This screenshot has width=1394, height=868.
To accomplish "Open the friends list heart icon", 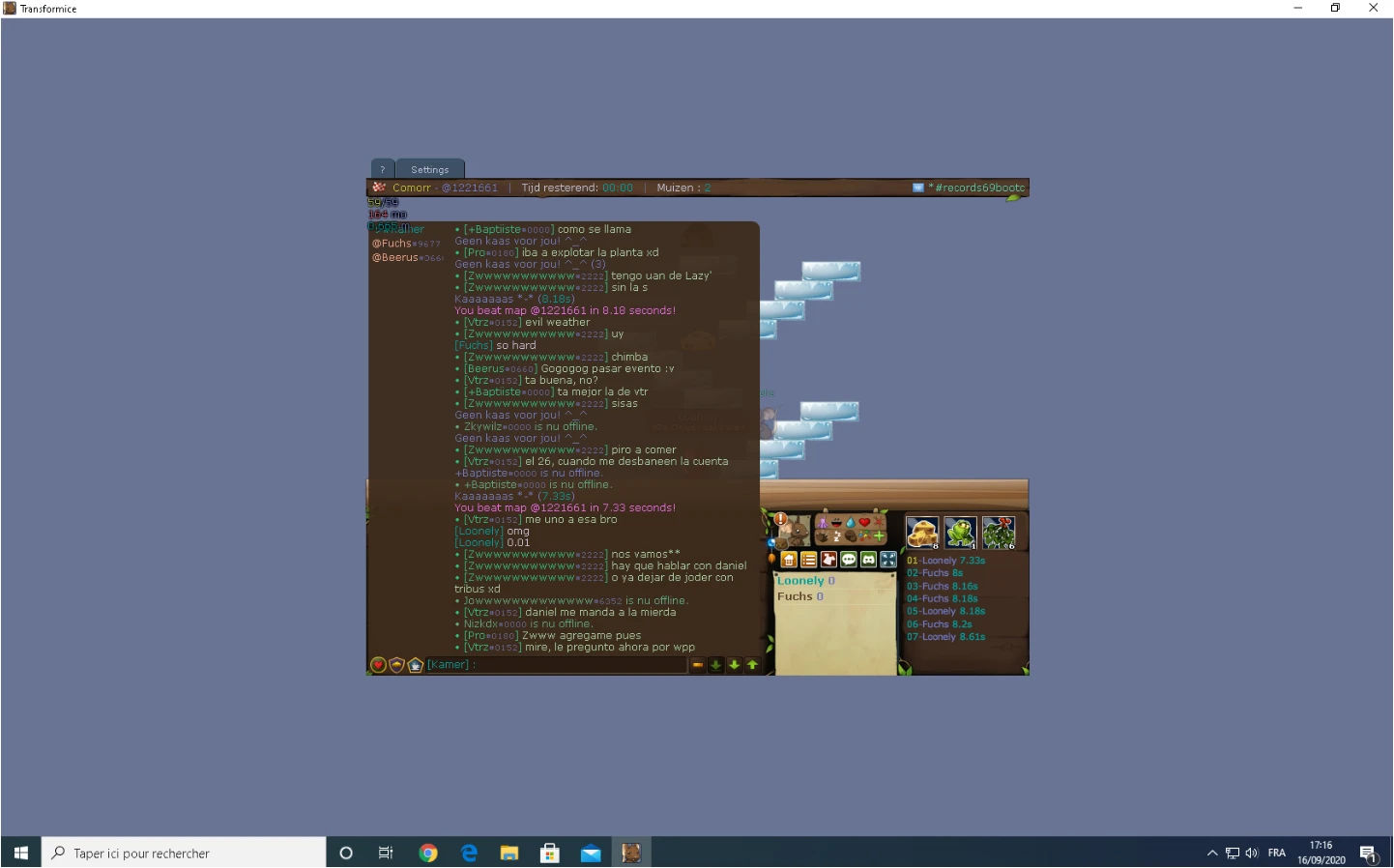I will 379,665.
